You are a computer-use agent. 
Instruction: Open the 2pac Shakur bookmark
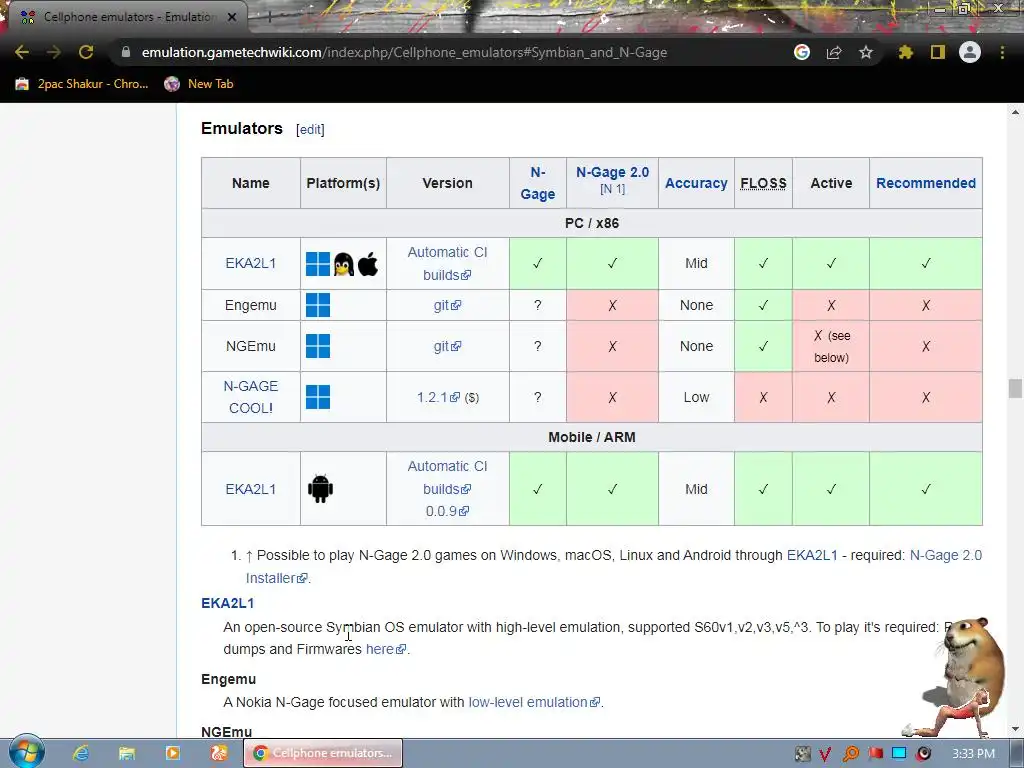(x=82, y=84)
